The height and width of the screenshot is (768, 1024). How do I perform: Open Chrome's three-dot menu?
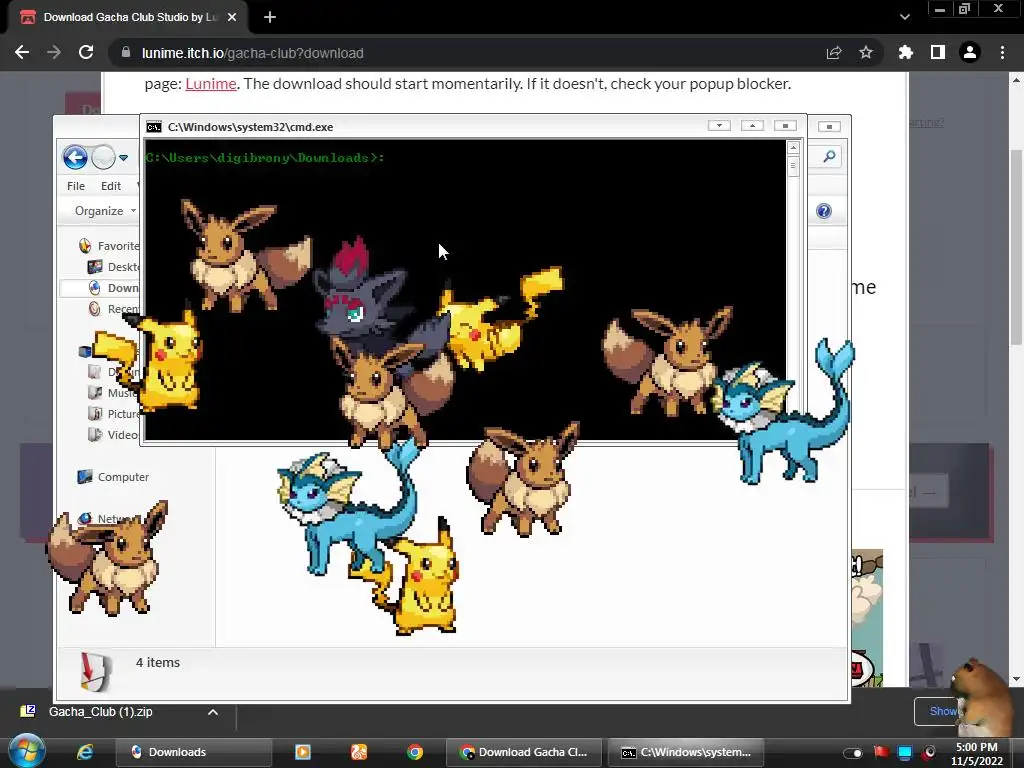(x=1002, y=52)
